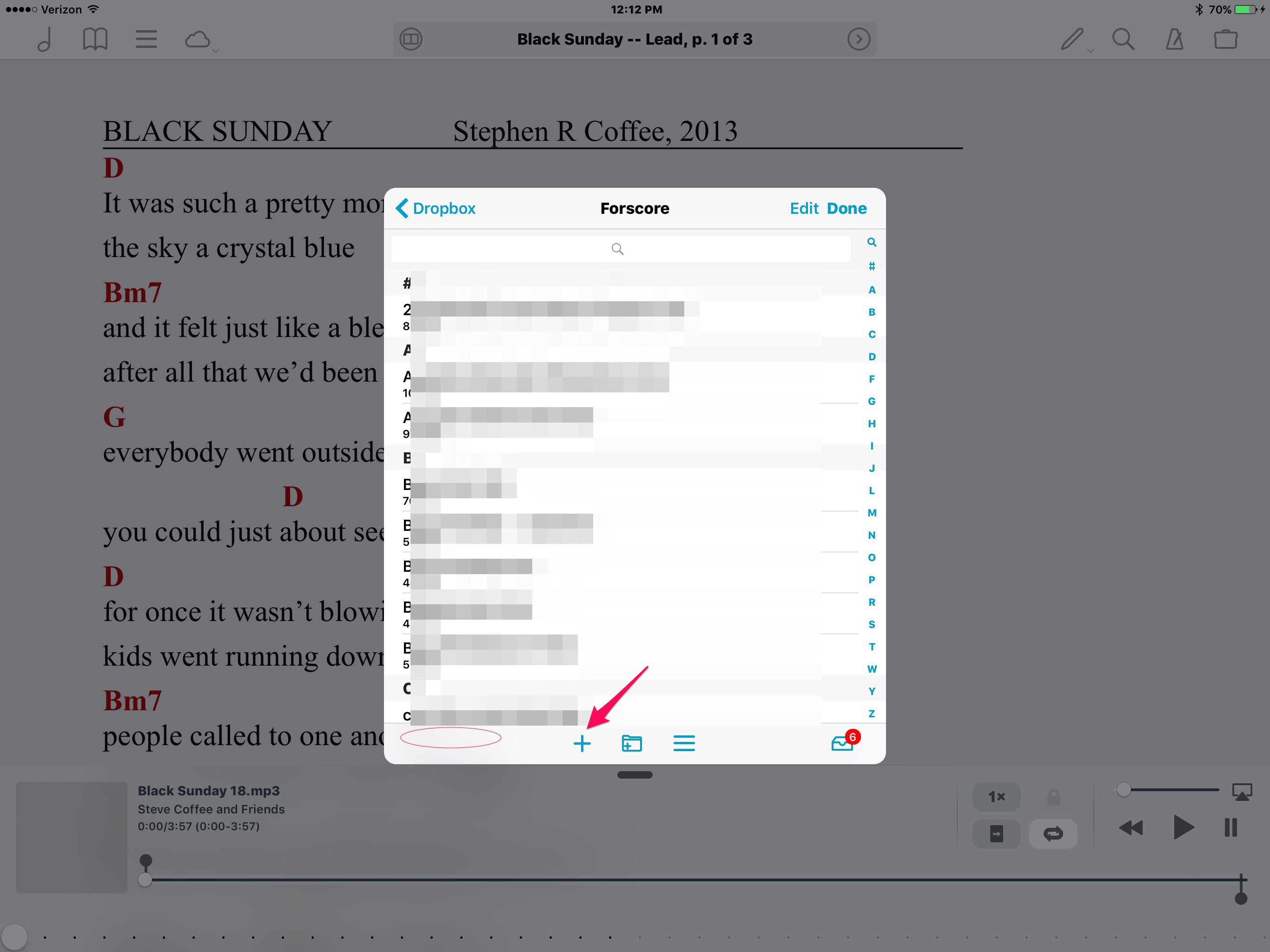Click the search field in the Forscore popup
This screenshot has width=1270, height=952.
(x=620, y=249)
